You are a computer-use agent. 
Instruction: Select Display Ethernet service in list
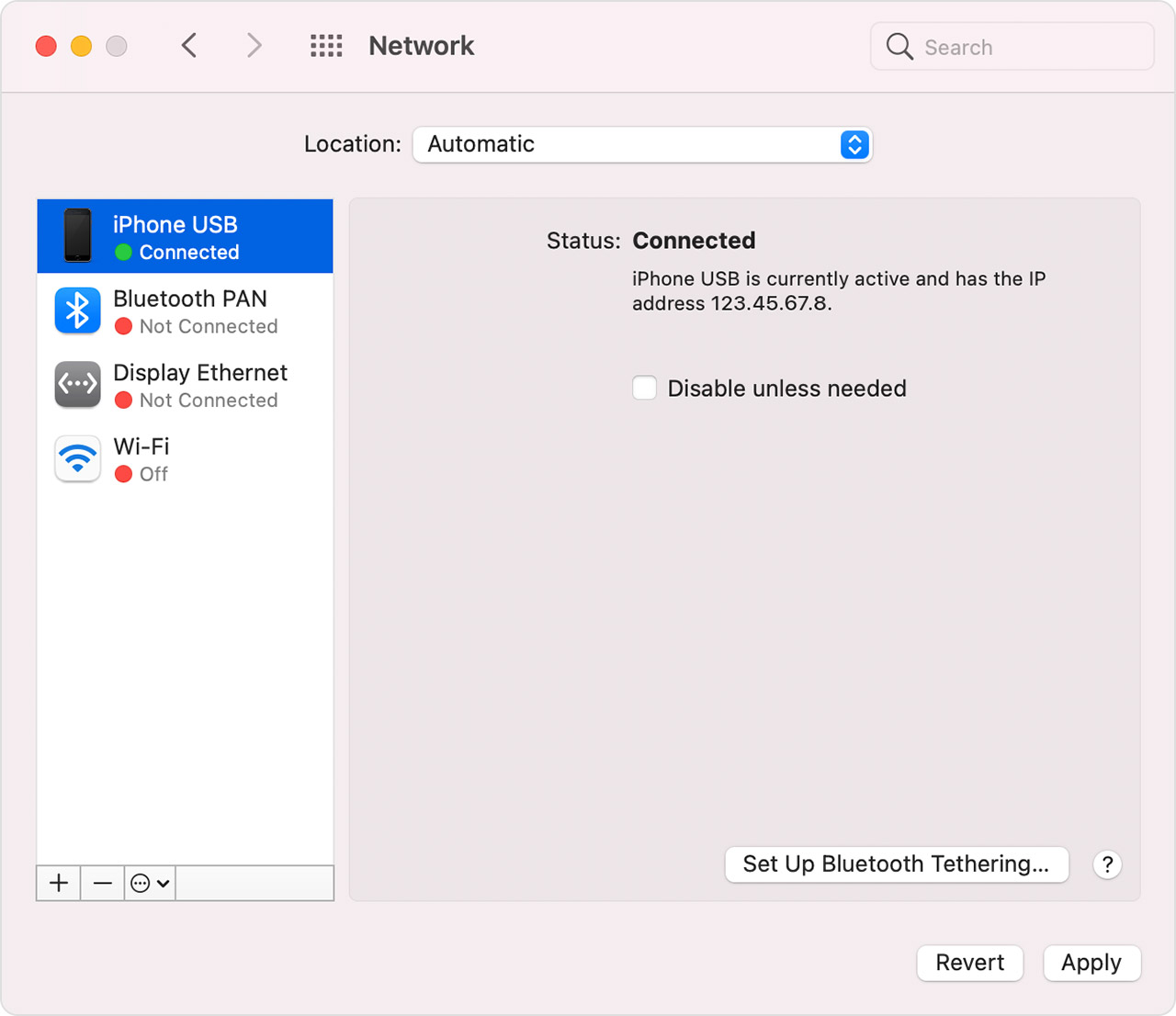(x=200, y=385)
